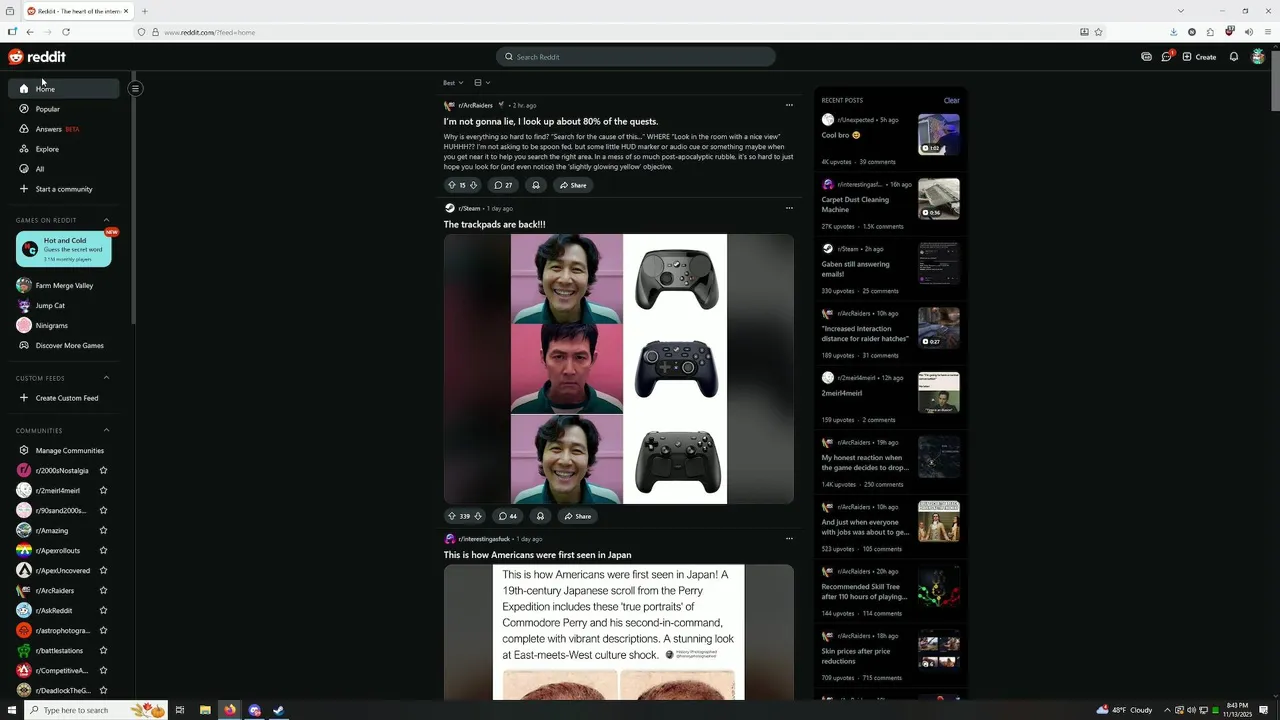Open the Jump Cat game icon
The height and width of the screenshot is (720, 1280).
tap(24, 305)
